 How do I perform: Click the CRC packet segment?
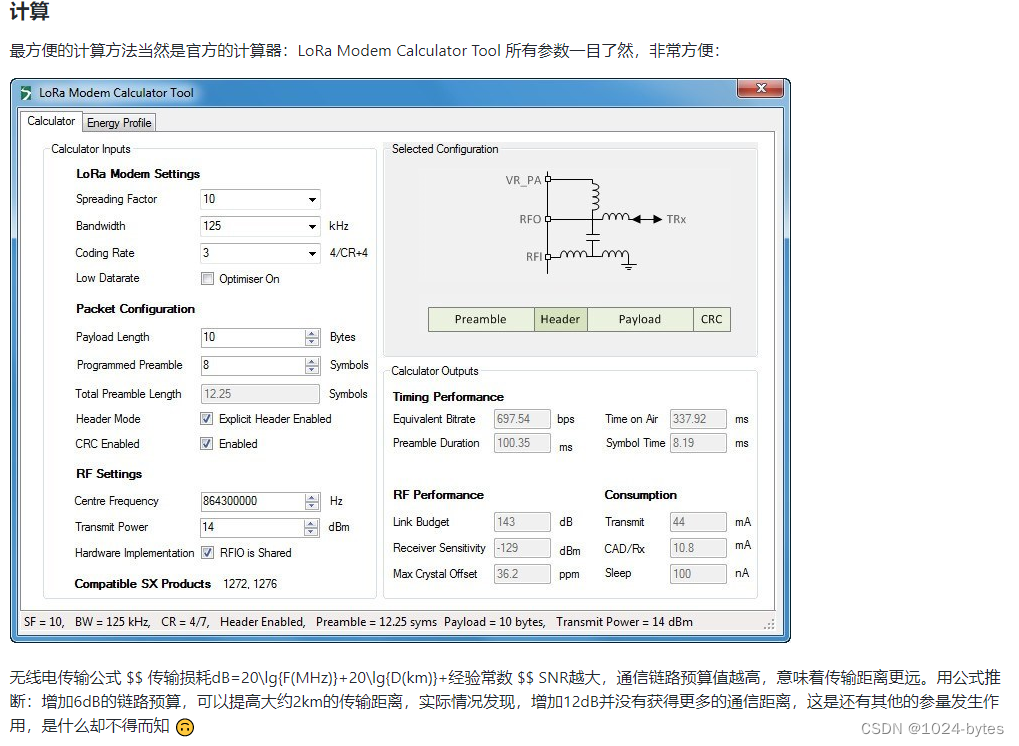tap(712, 320)
